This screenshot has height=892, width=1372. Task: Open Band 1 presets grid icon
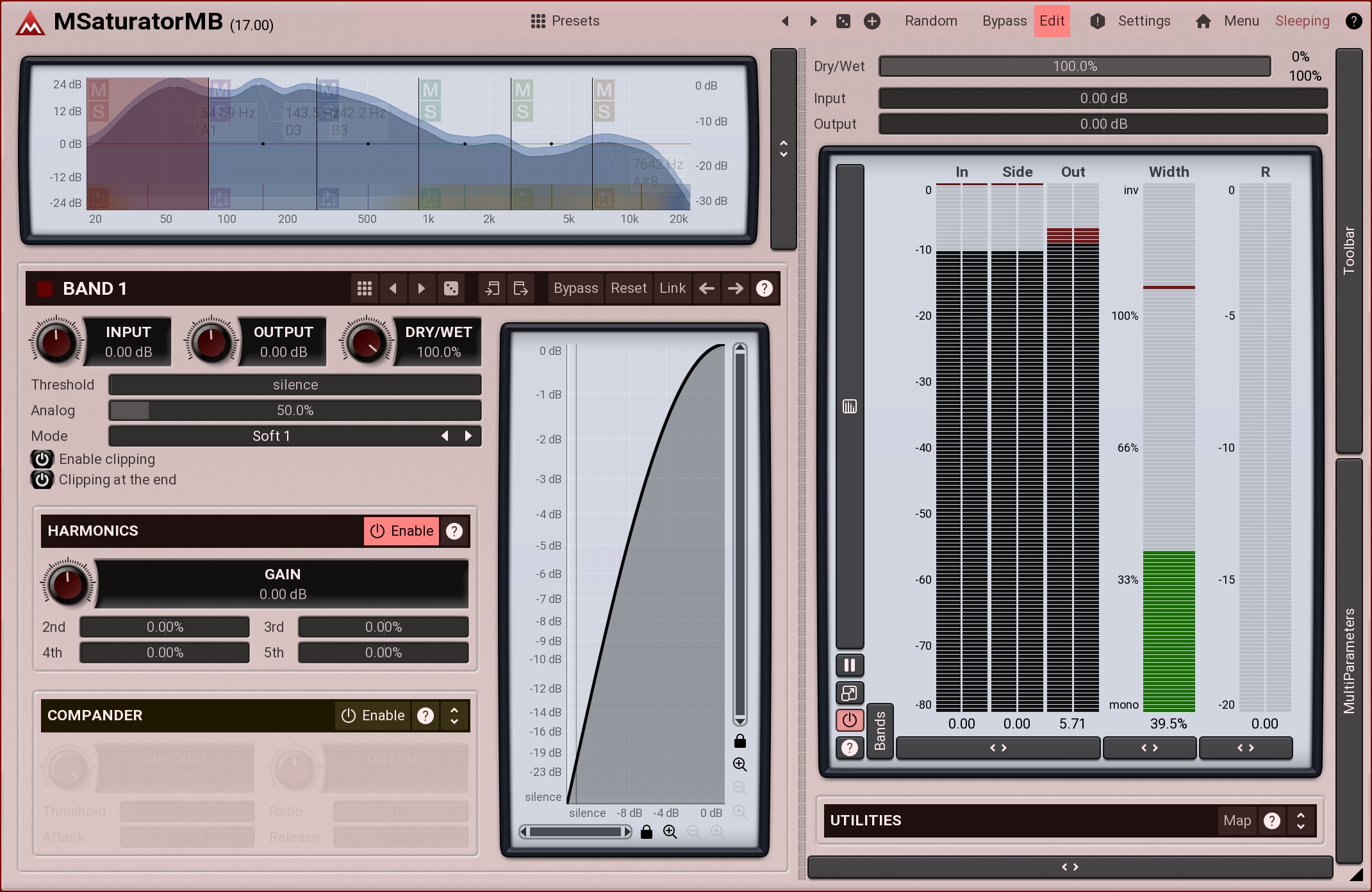pos(364,288)
